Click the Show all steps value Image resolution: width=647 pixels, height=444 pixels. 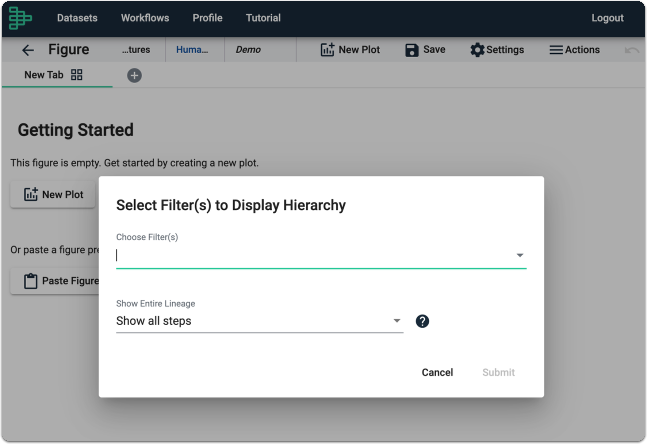pyautogui.click(x=153, y=321)
